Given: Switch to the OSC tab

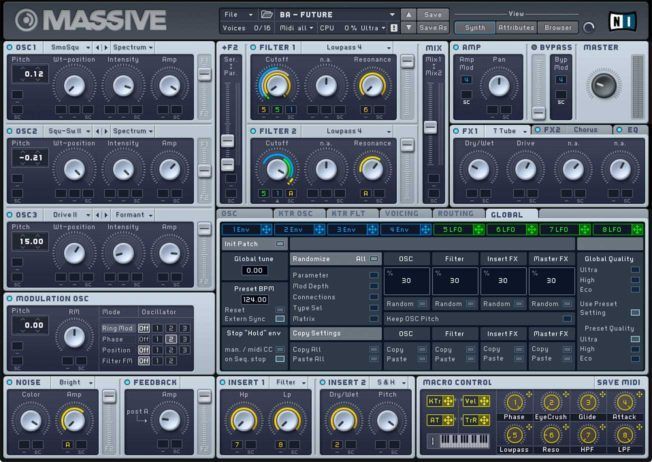Looking at the screenshot, I should pyautogui.click(x=244, y=213).
